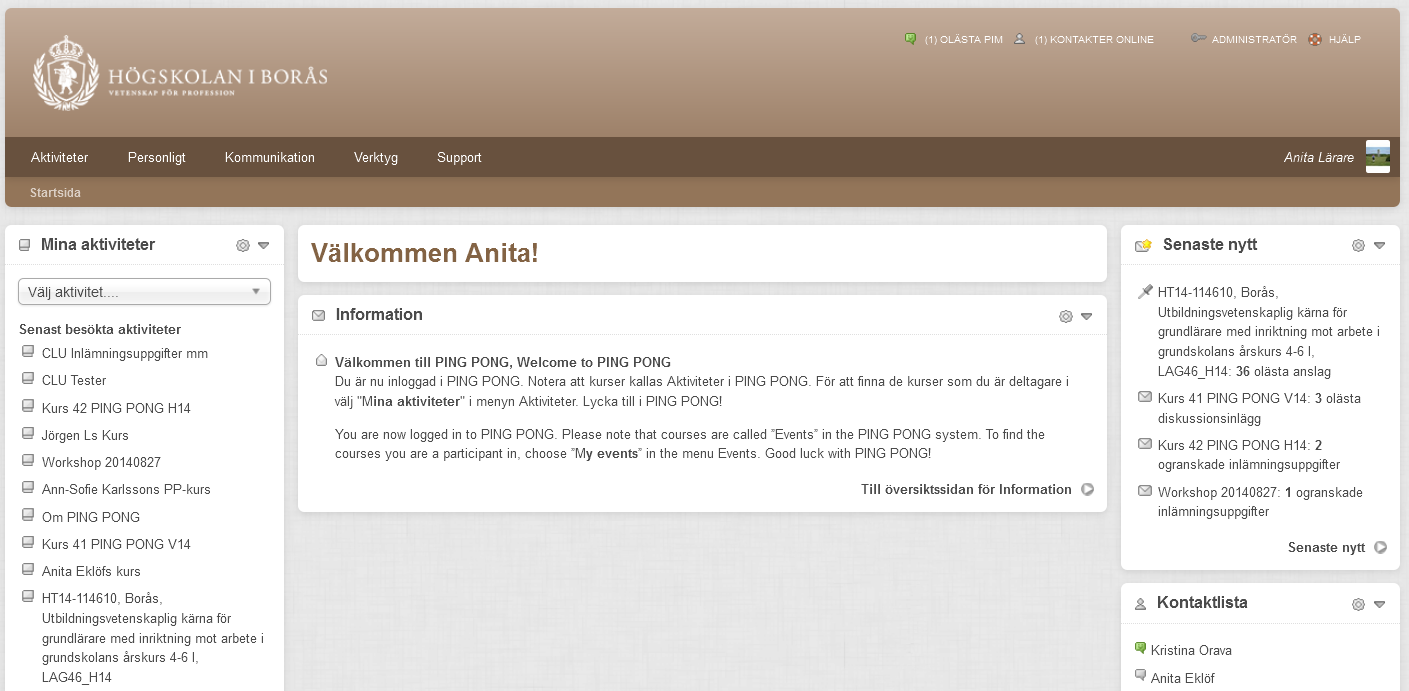Click book icon beside CLU Inlämningsuppgifter mm
Screen dimensions: 1409x691
coord(28,352)
